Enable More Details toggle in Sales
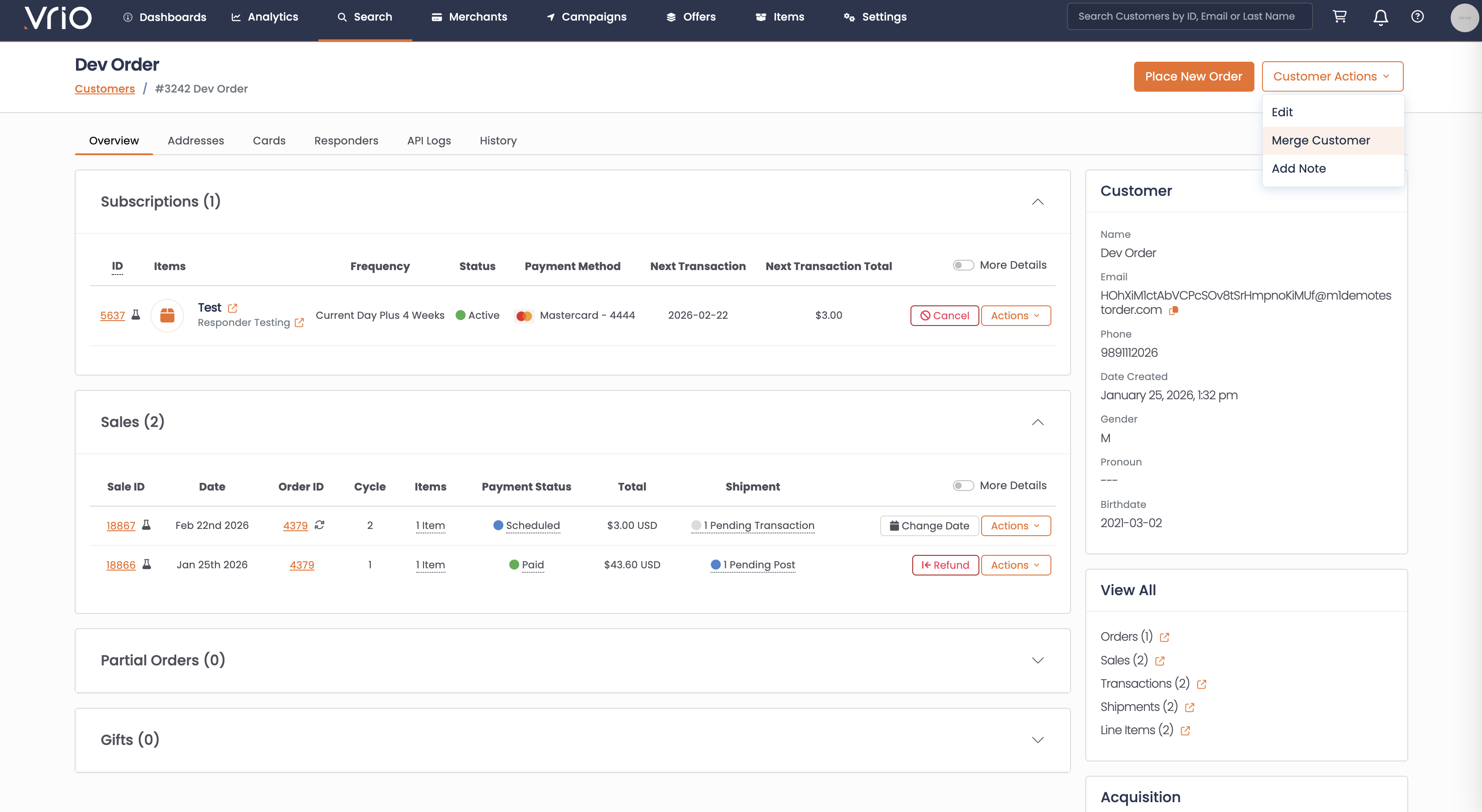This screenshot has width=1482, height=812. [x=963, y=485]
